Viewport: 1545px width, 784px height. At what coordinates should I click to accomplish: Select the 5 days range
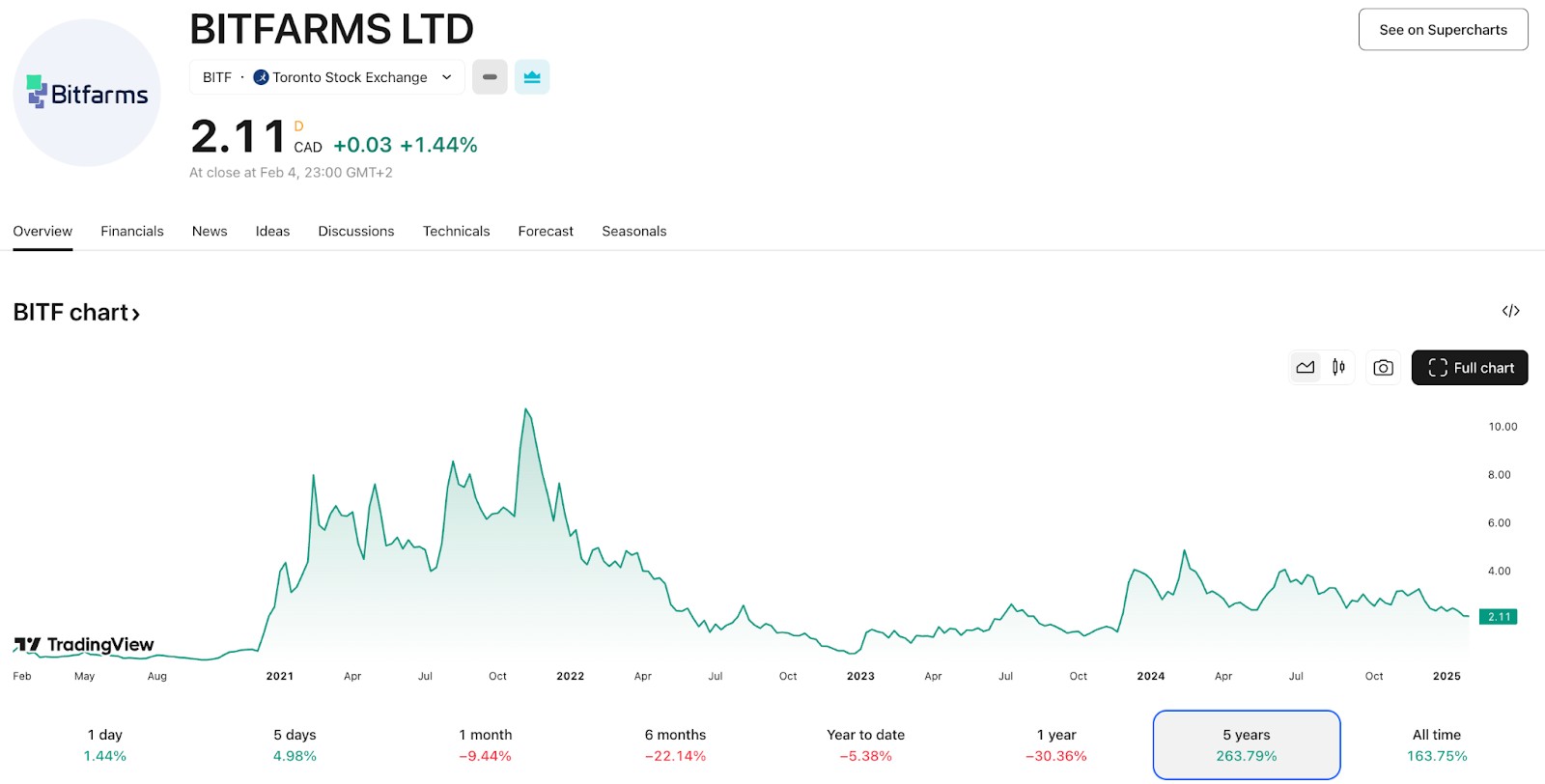click(x=295, y=745)
